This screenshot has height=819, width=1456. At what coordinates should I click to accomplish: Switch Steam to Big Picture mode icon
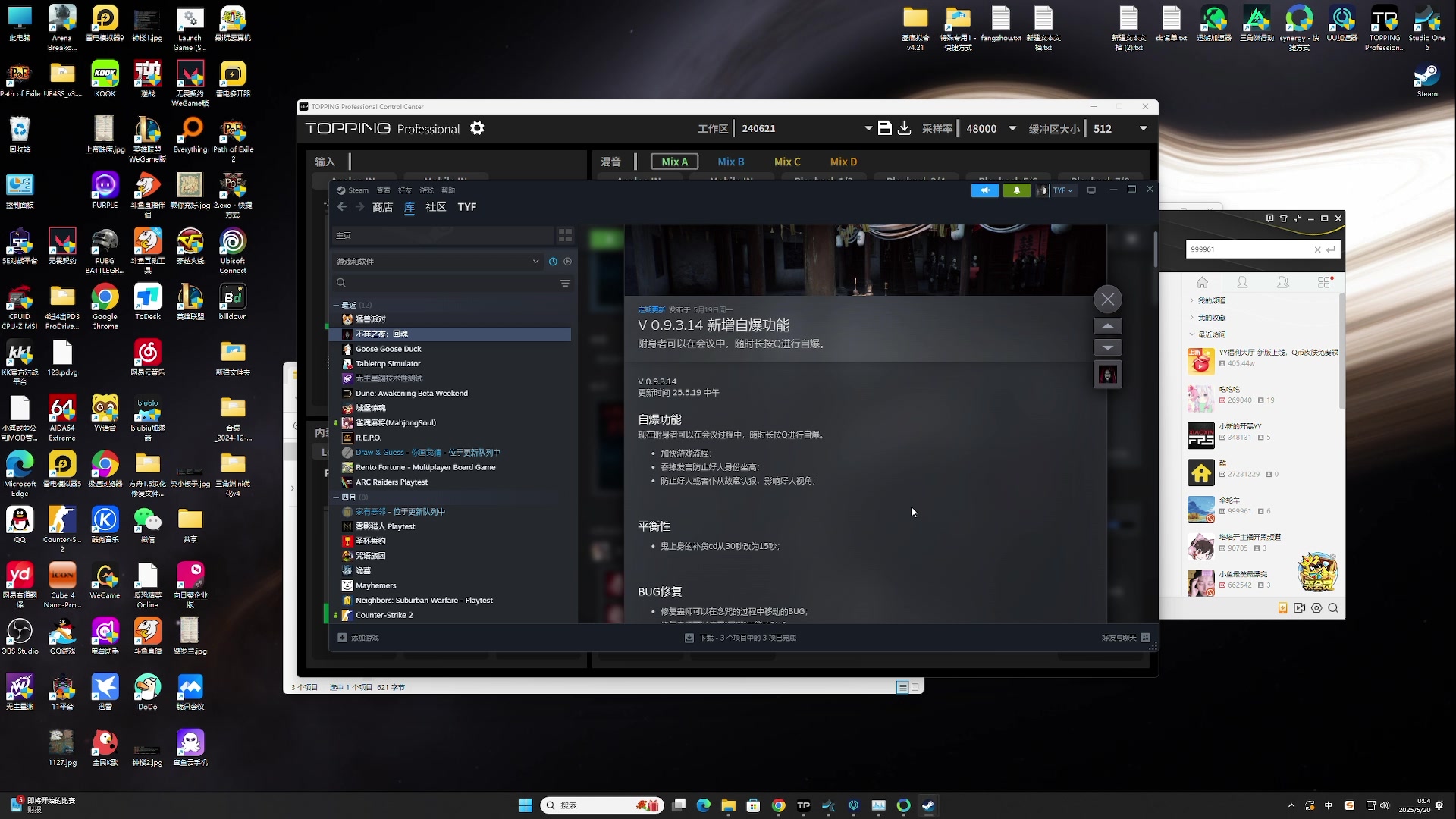1091,190
